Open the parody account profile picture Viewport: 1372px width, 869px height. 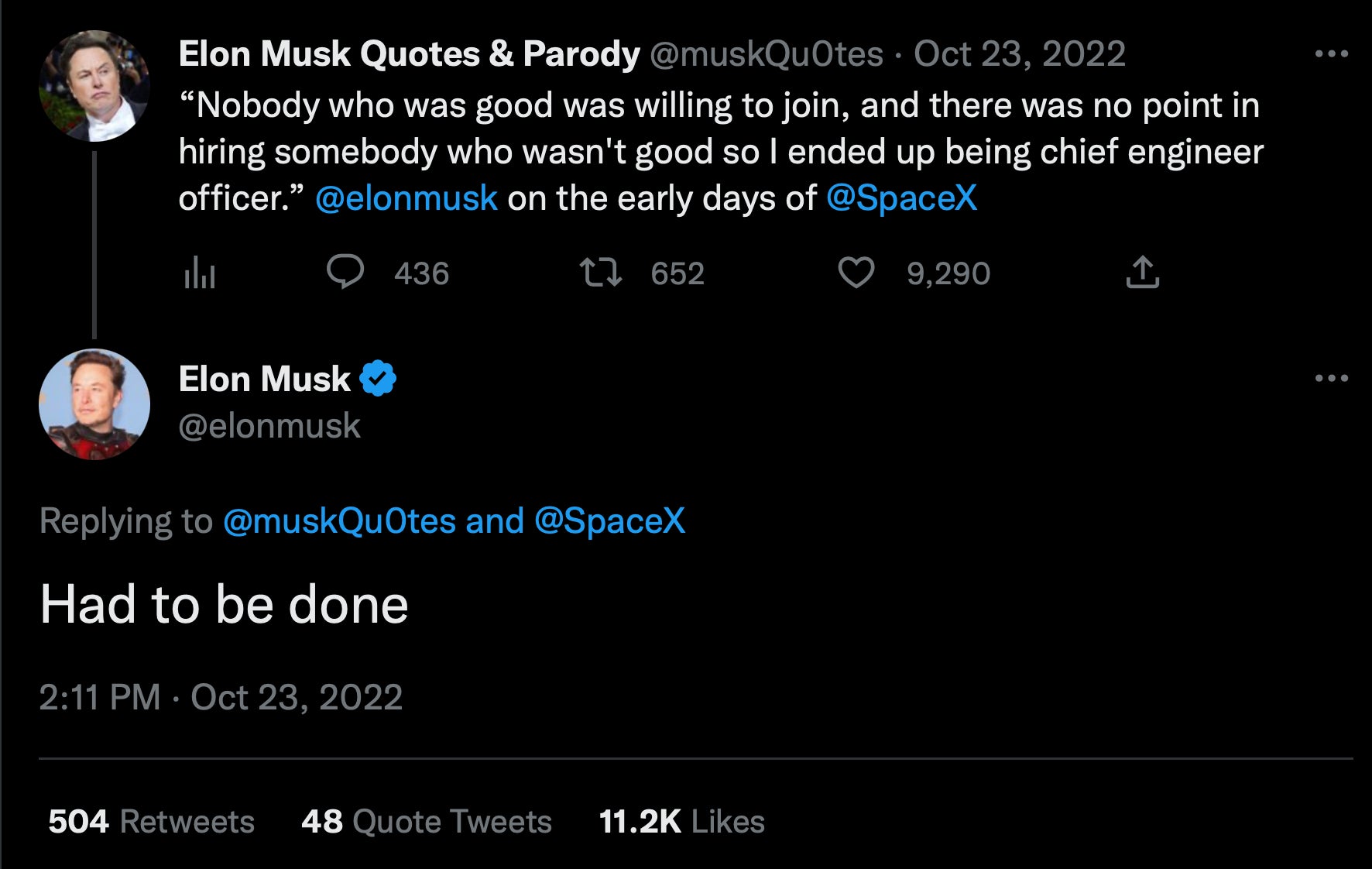(94, 85)
